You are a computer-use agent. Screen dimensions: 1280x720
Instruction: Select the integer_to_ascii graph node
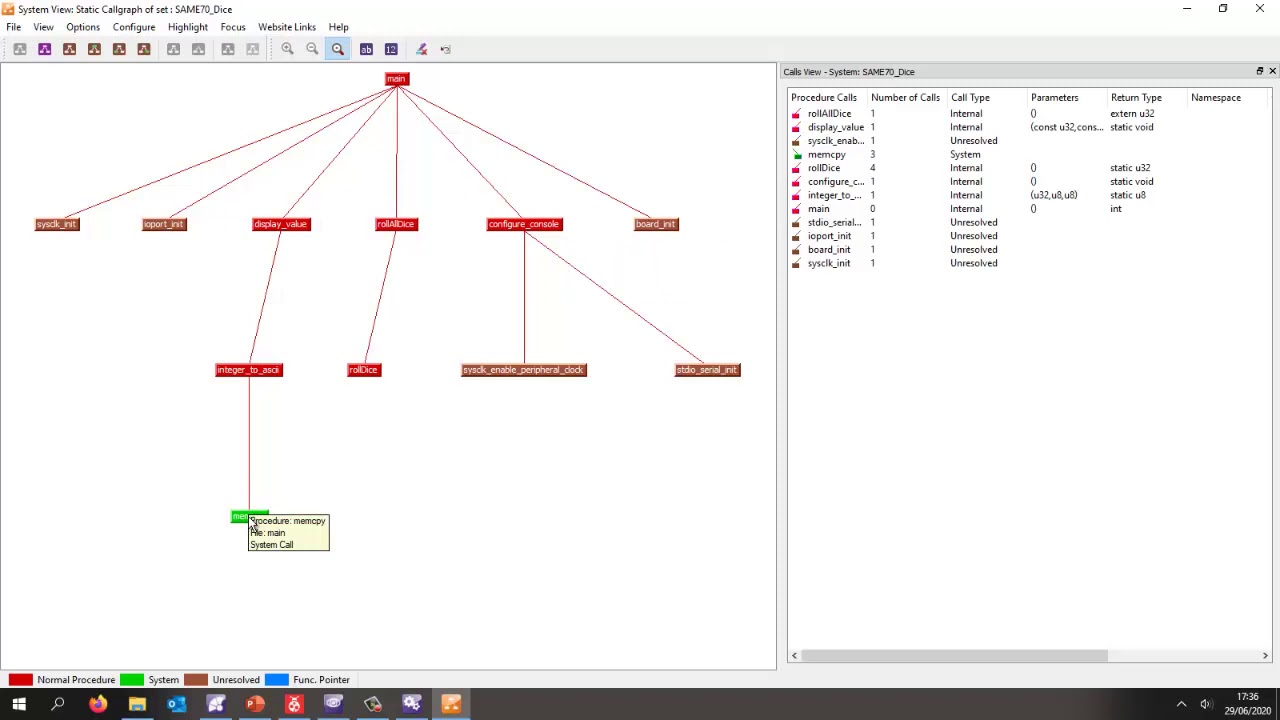249,370
